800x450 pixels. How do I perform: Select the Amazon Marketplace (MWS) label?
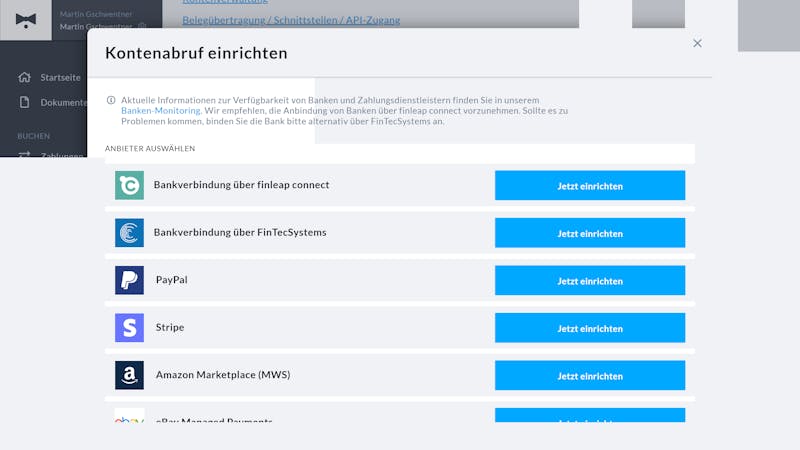(223, 374)
